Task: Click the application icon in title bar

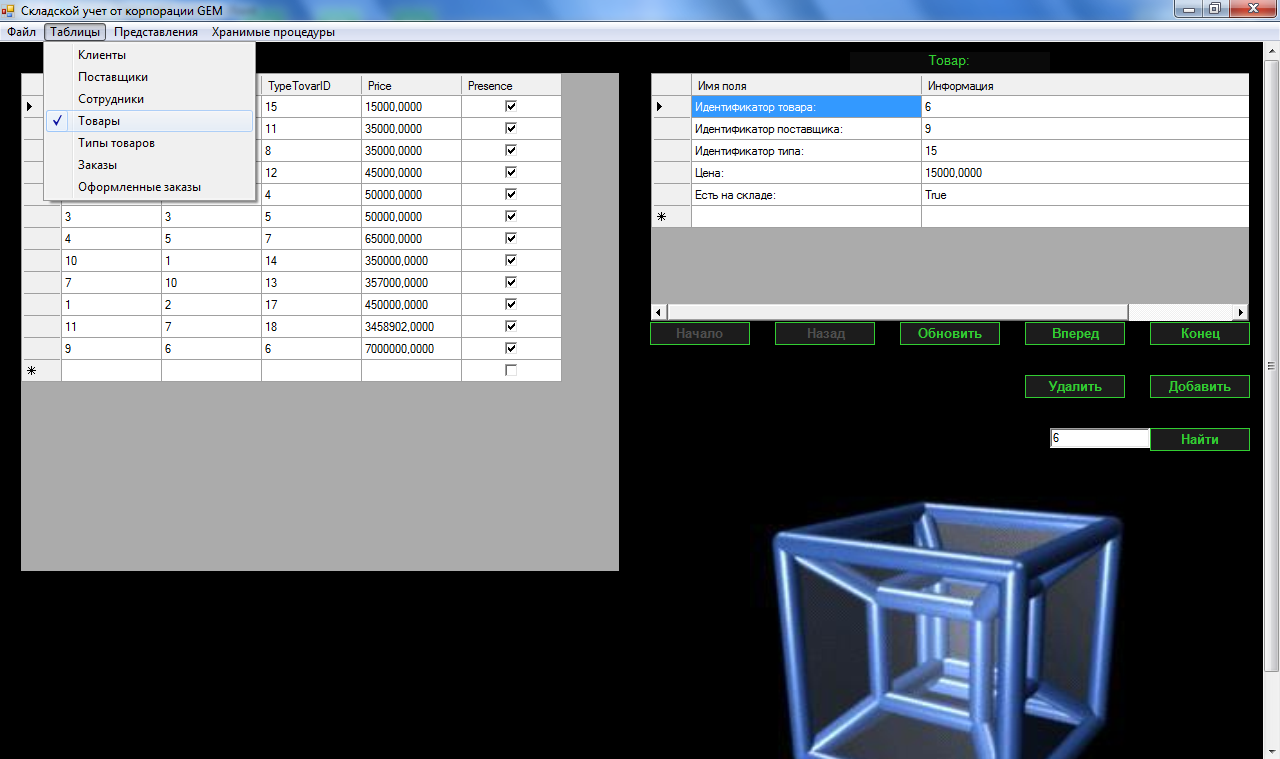Action: (9, 9)
